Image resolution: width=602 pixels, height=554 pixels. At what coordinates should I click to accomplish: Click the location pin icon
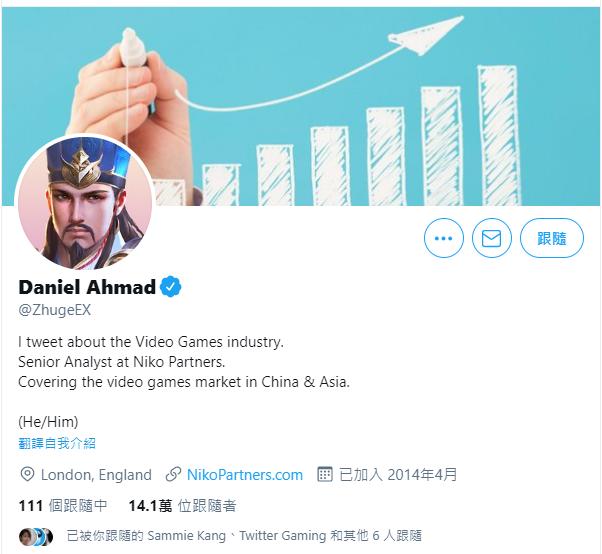(x=27, y=475)
